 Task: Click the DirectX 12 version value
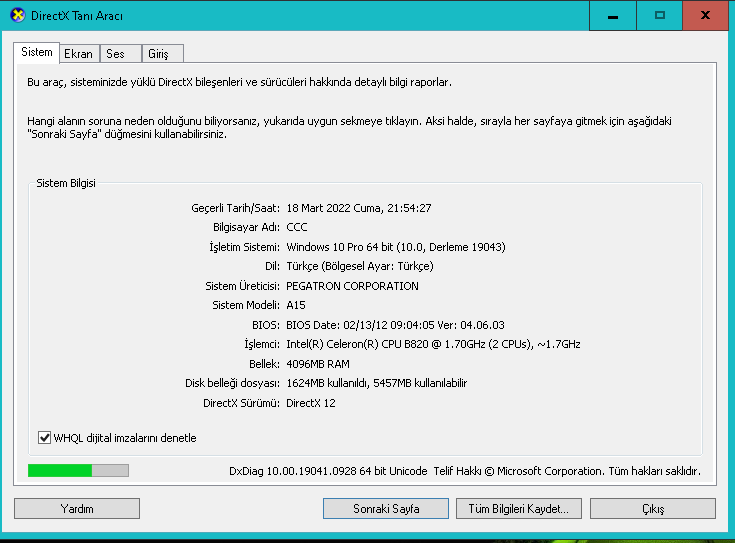311,403
